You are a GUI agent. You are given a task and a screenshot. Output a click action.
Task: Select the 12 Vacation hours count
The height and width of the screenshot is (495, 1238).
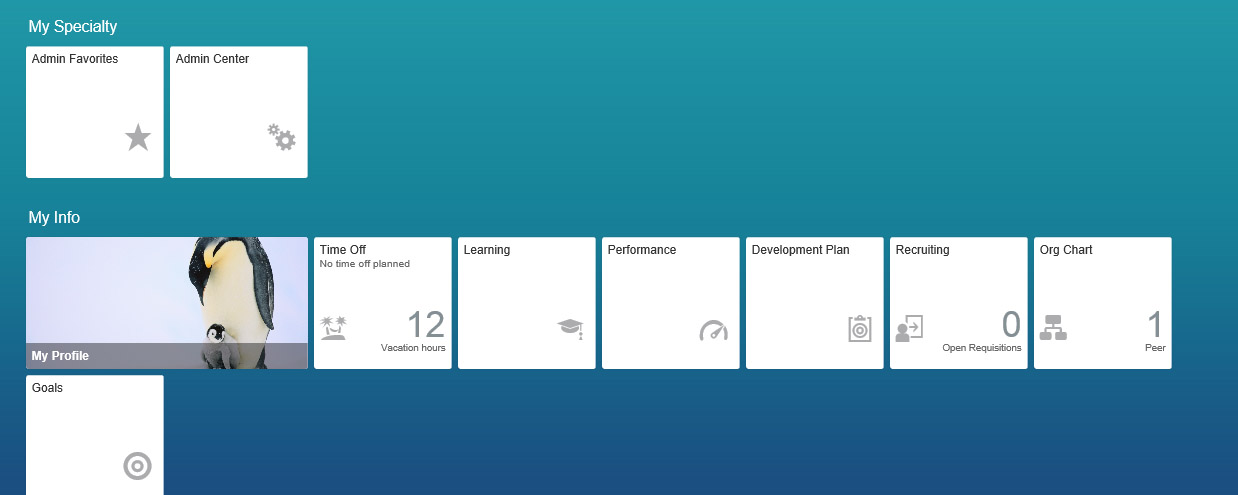pos(425,325)
